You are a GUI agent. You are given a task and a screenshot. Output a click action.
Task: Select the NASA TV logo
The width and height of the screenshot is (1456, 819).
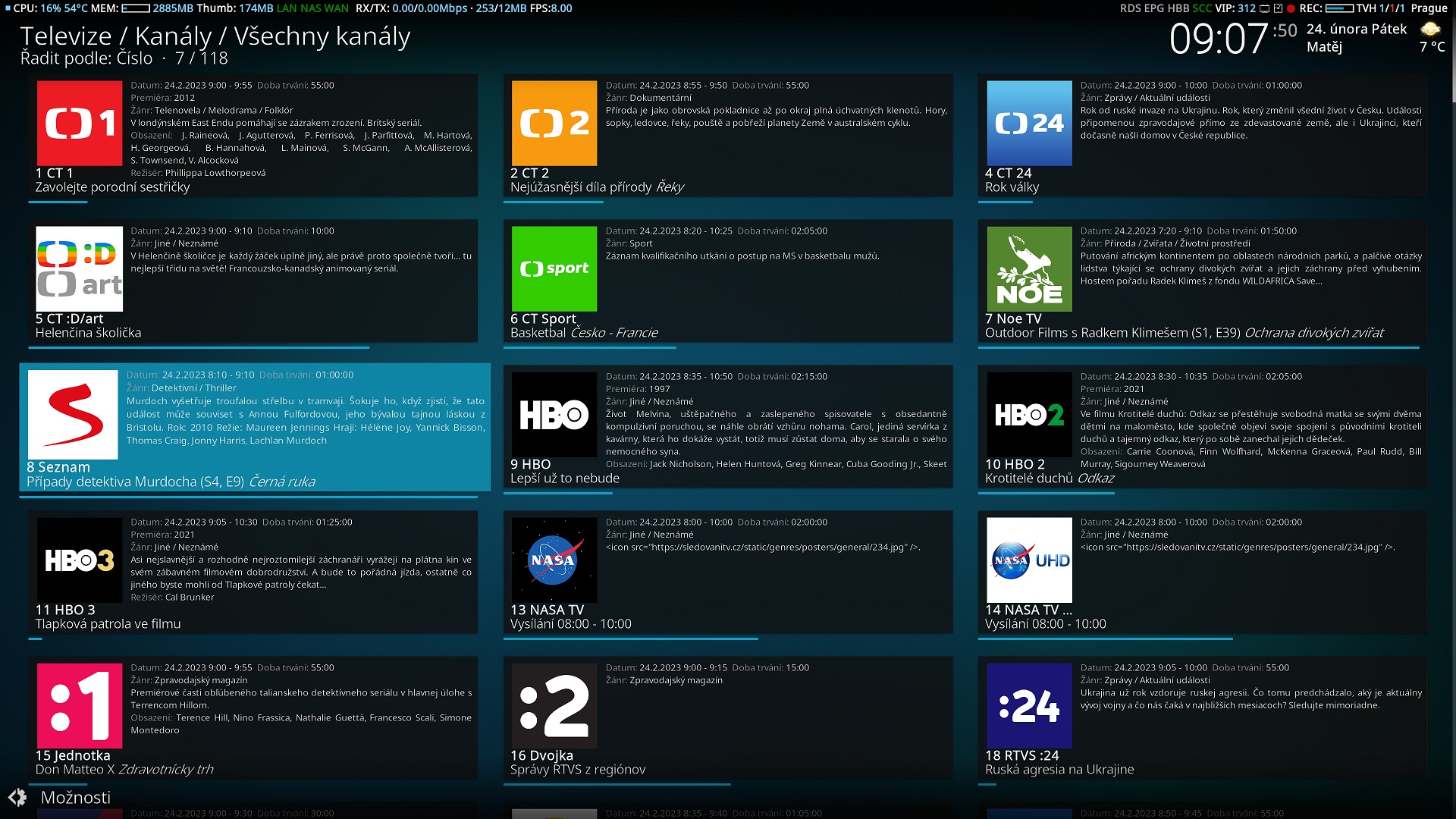554,560
